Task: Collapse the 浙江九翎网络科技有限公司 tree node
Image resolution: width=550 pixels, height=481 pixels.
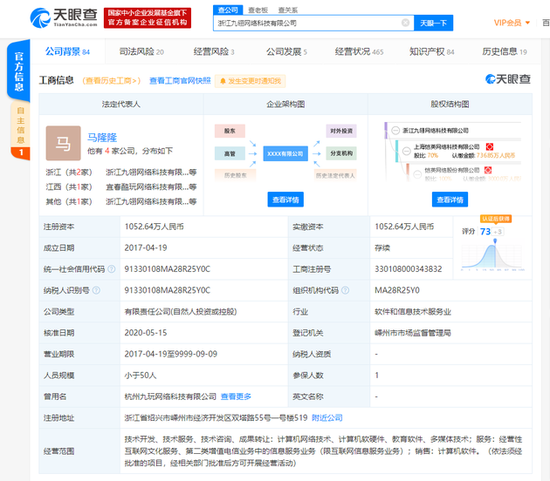Action: tap(395, 131)
